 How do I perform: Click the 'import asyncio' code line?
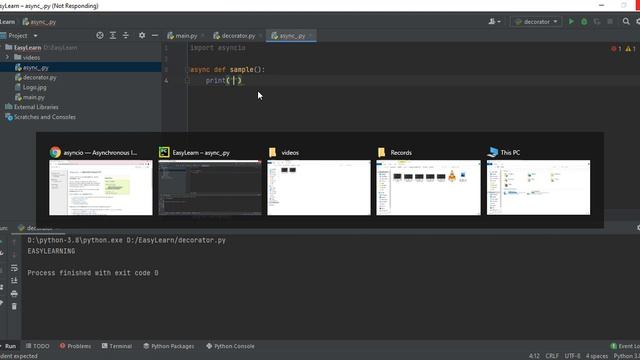pos(218,48)
